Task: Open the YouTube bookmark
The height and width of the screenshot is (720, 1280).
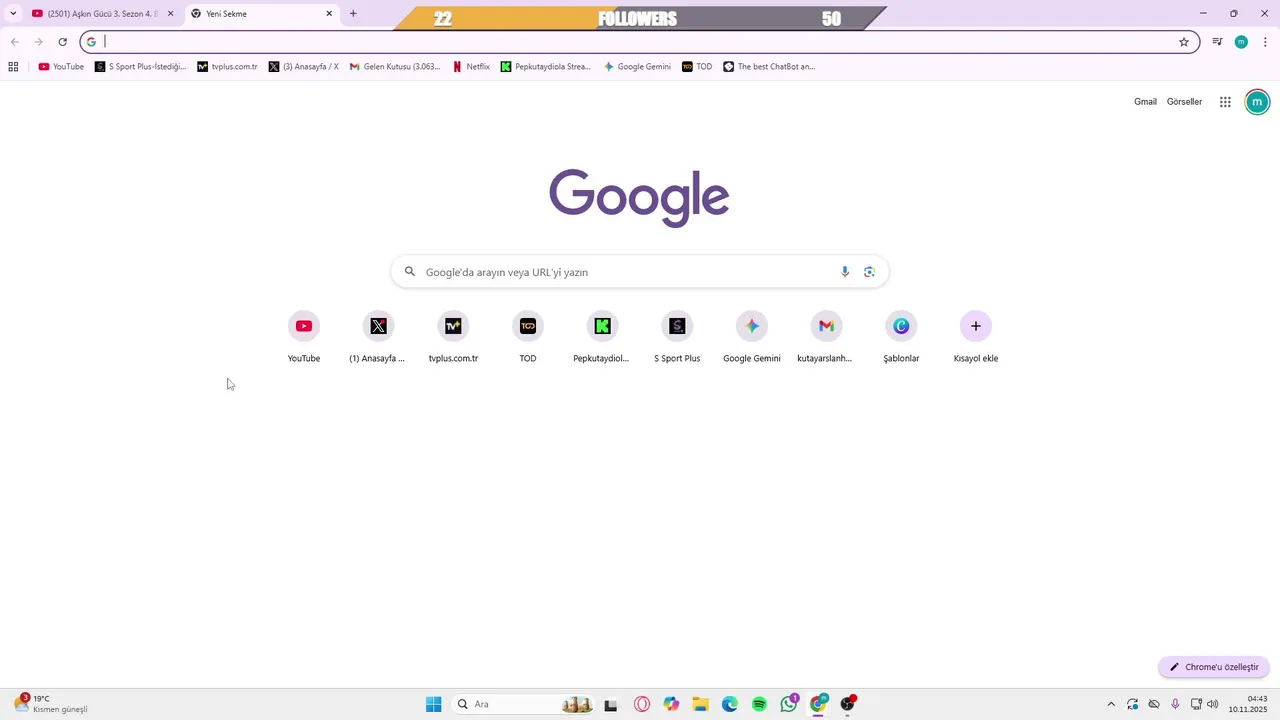Action: click(x=61, y=67)
